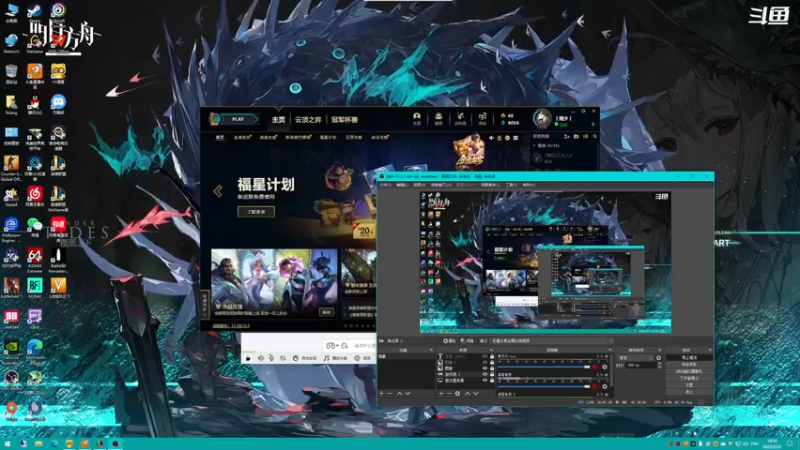Image resolution: width=800 pixels, height=450 pixels.
Task: Switch to the 云顶之弈 tab
Action: point(308,119)
